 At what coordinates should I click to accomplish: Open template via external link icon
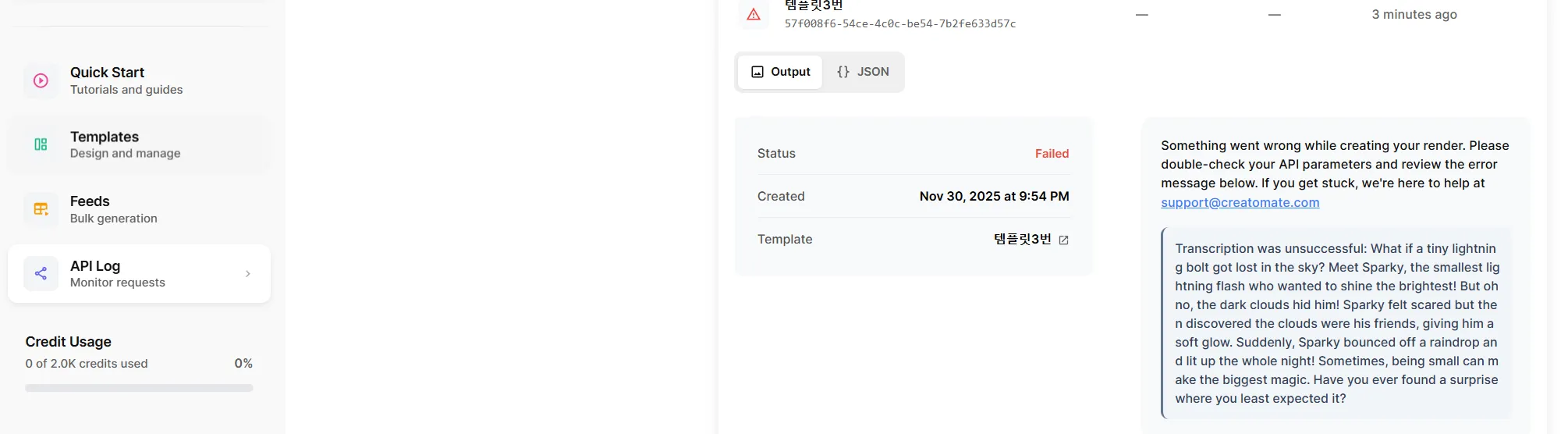click(x=1063, y=240)
